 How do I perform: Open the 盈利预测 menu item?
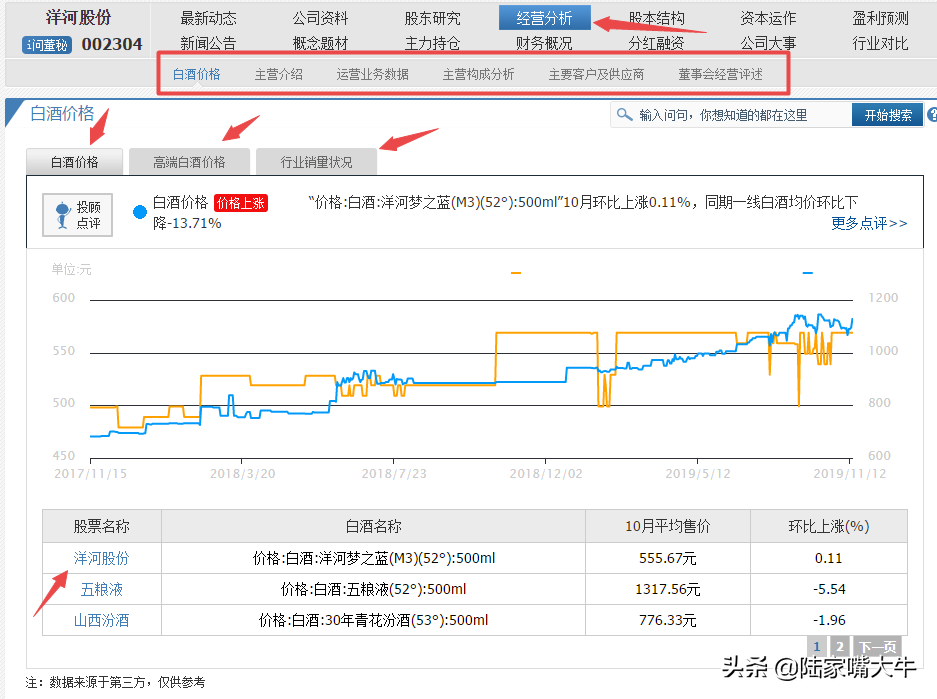(x=880, y=19)
